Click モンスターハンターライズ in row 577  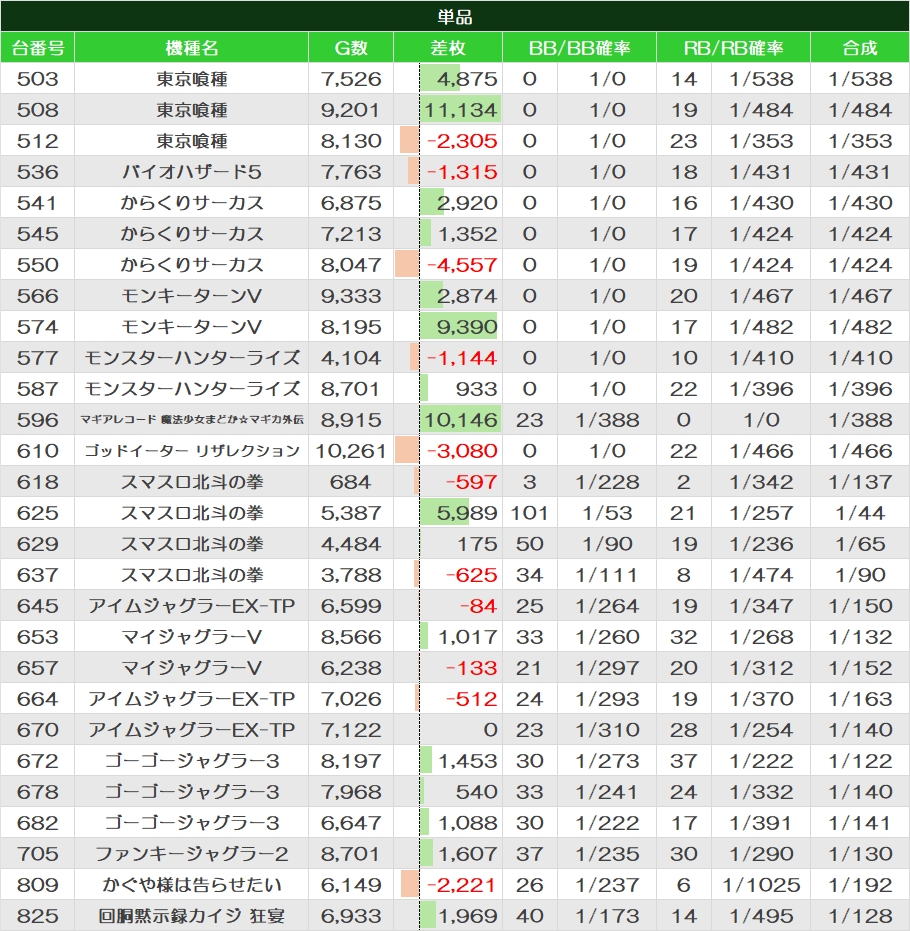coord(192,357)
